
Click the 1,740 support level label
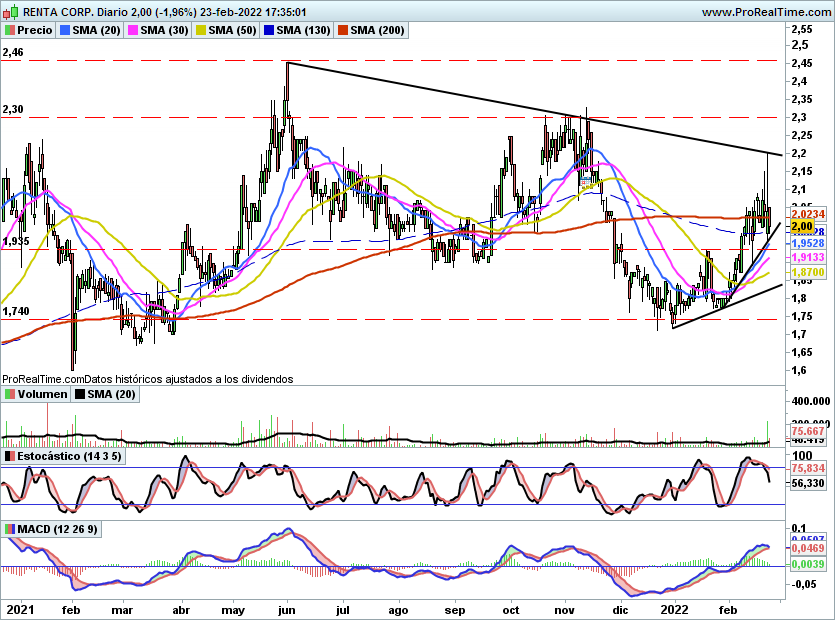tap(15, 311)
